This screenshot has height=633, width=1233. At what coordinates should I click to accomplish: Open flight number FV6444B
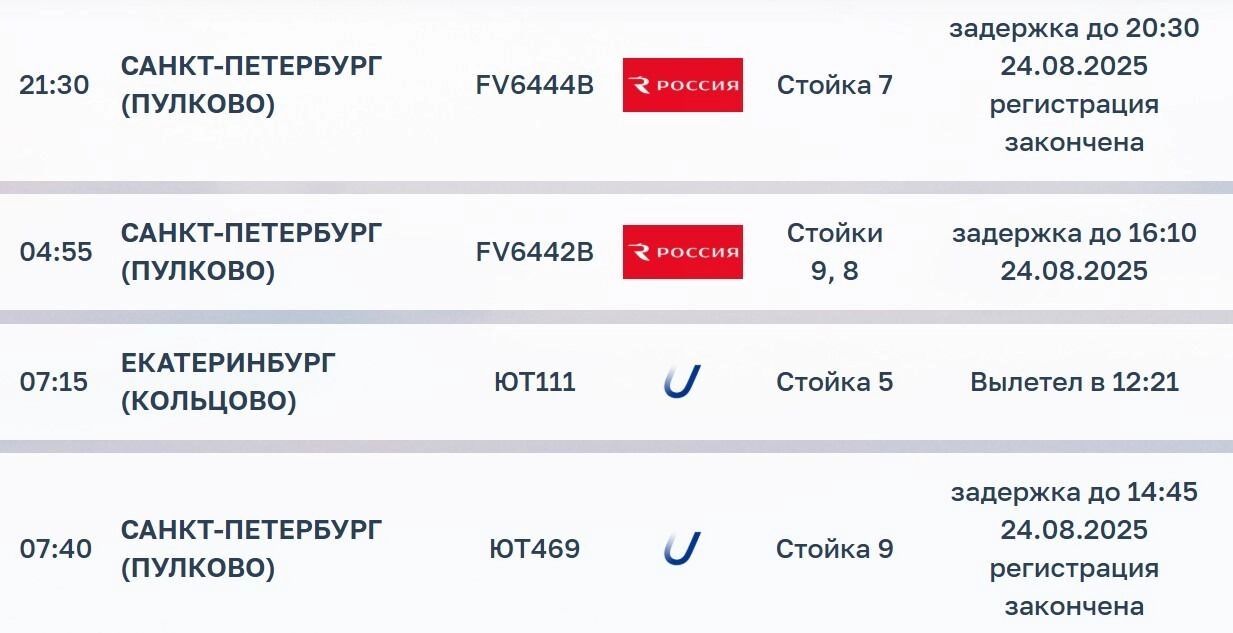534,86
